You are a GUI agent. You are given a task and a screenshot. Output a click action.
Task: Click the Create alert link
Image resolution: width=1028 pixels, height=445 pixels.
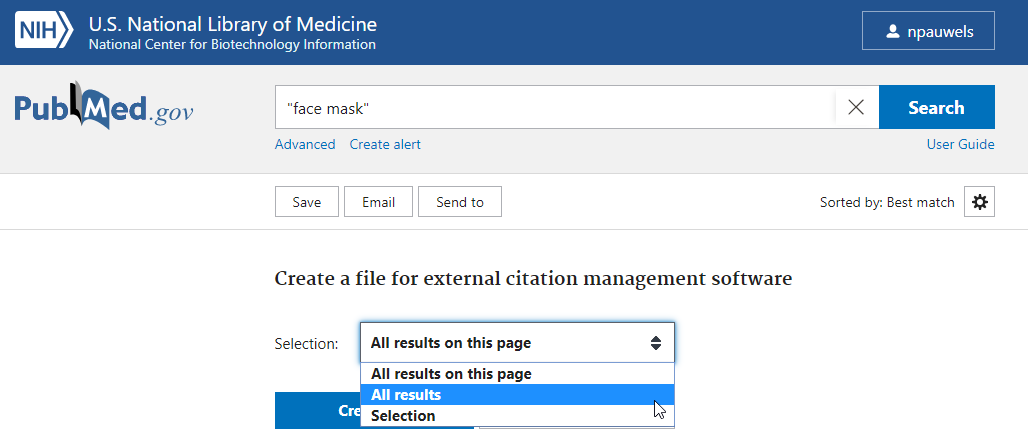pyautogui.click(x=385, y=144)
